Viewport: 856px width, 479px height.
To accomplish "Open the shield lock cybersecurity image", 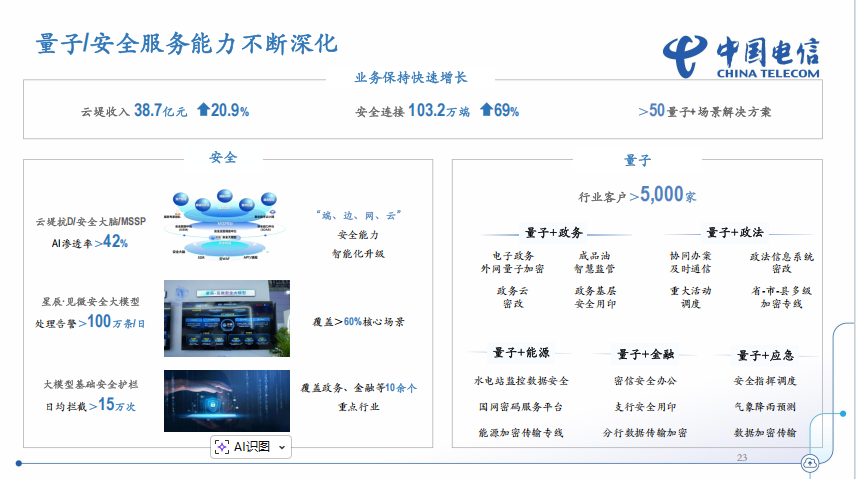I will (226, 400).
